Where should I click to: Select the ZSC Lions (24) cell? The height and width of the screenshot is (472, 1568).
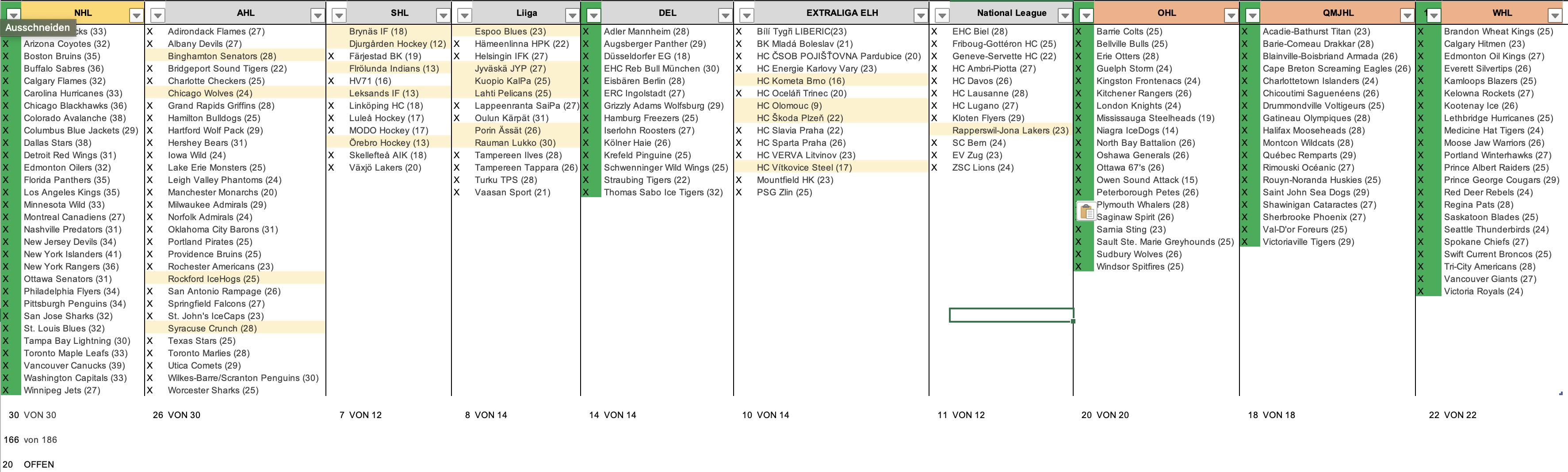click(x=1011, y=167)
